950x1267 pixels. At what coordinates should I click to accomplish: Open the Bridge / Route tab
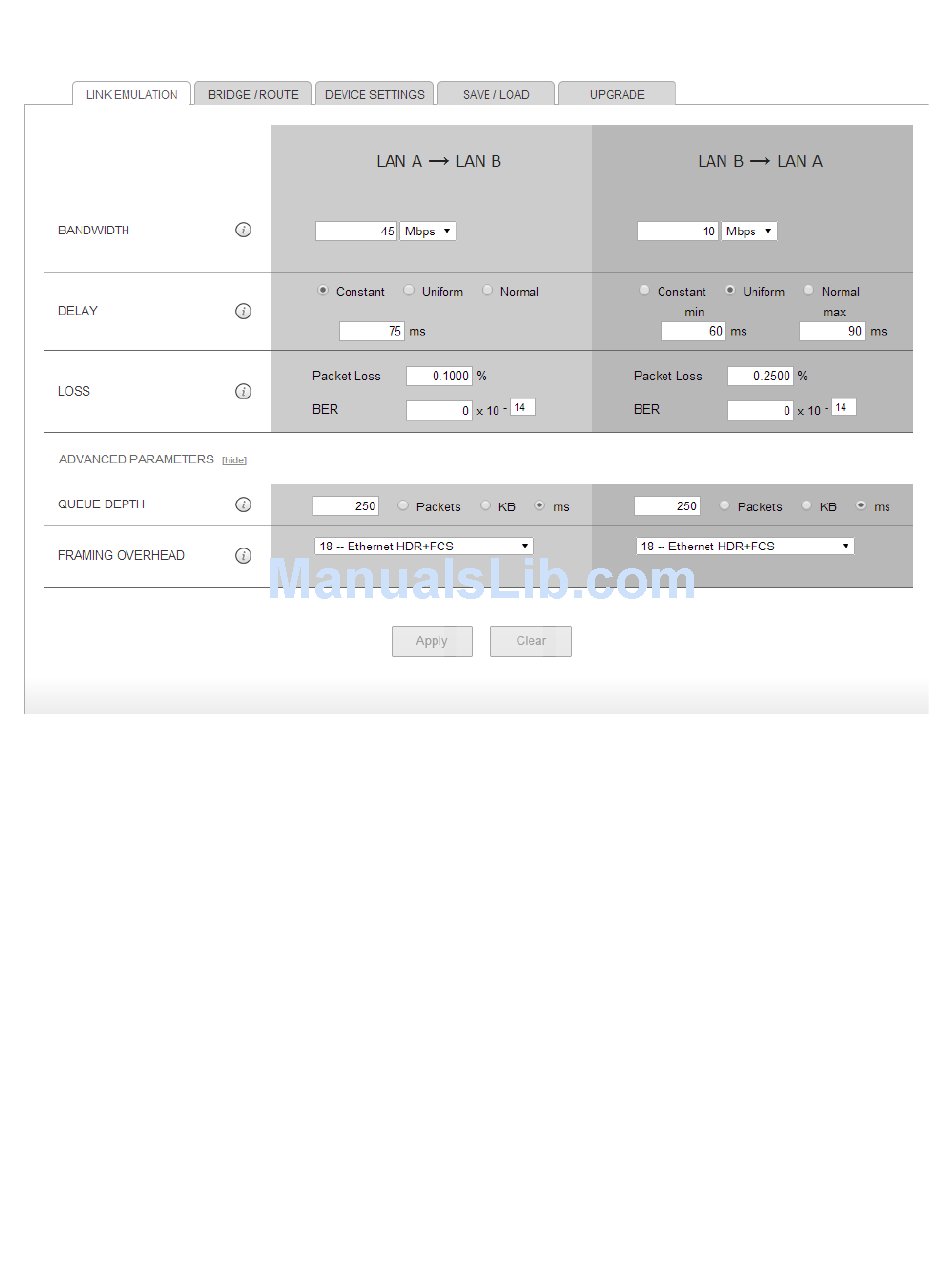click(x=253, y=94)
